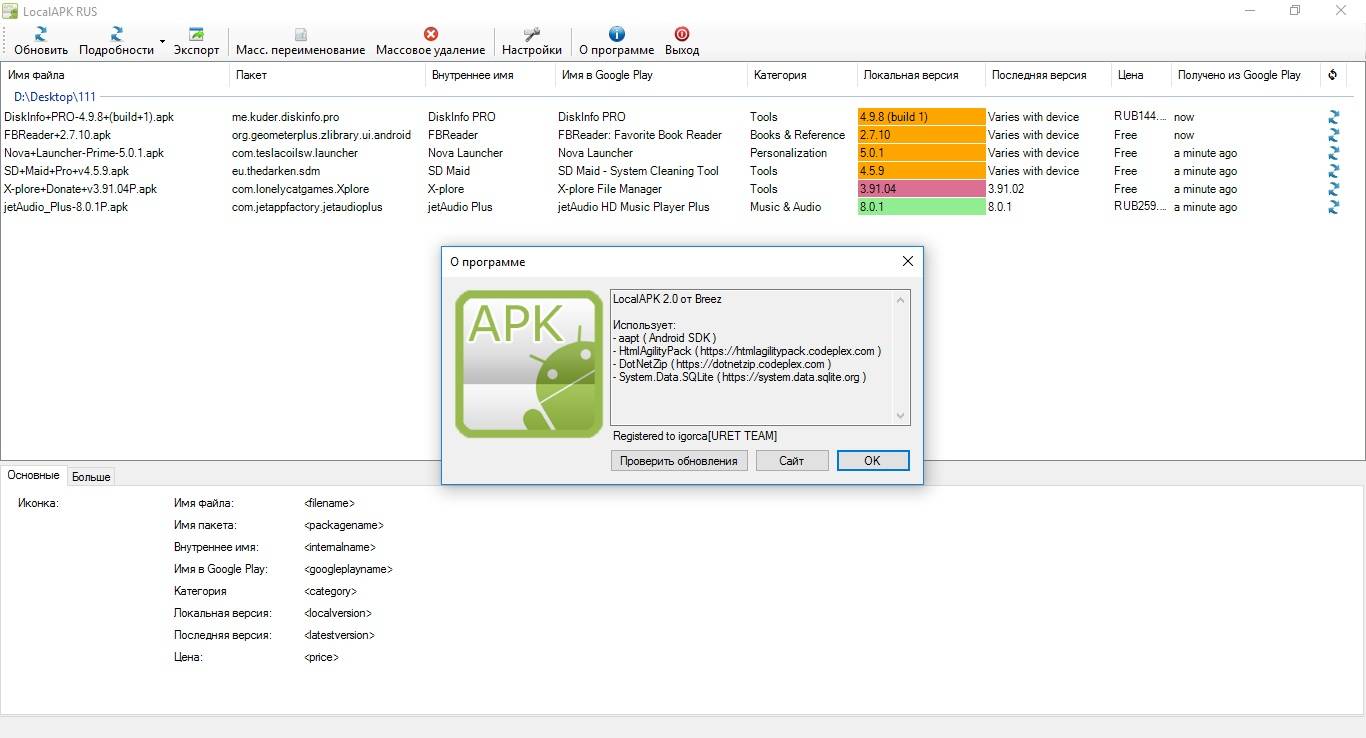Sort by Последняя версия column
1366x738 pixels.
1048,75
